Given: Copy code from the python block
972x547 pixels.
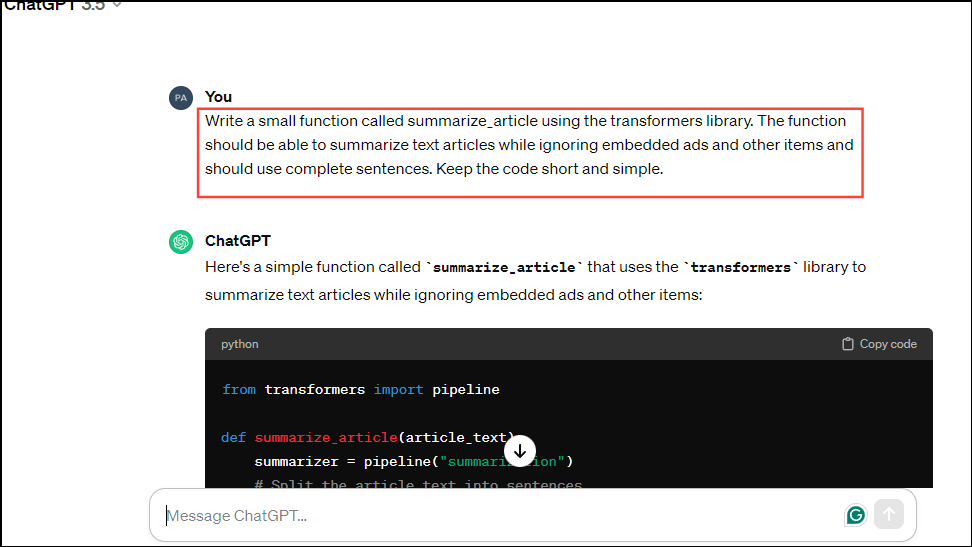Looking at the screenshot, I should (x=879, y=344).
